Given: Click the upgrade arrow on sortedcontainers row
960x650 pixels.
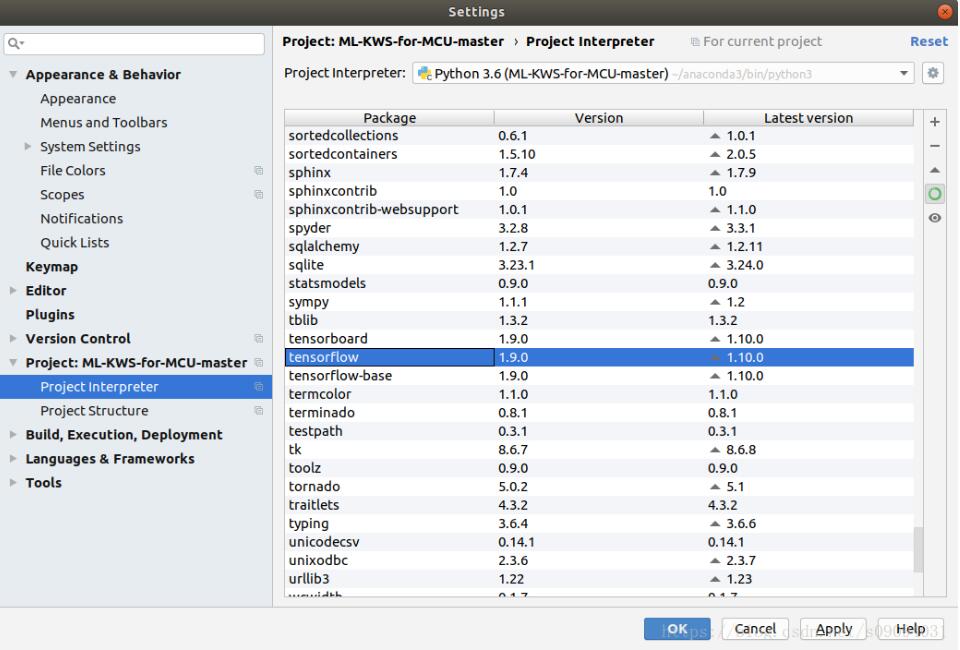Looking at the screenshot, I should click(x=714, y=154).
